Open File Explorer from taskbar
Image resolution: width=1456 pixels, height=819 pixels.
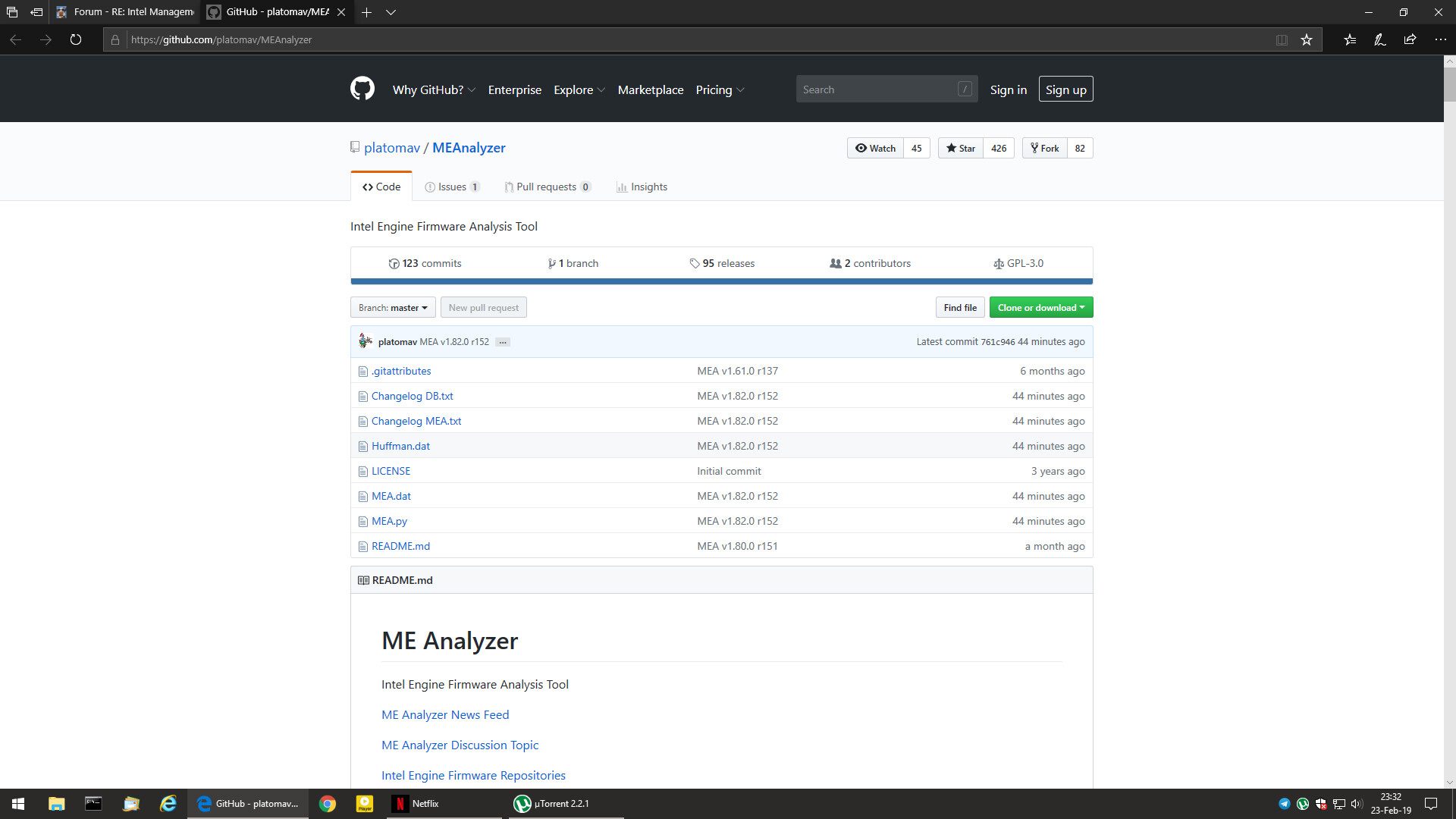[x=56, y=804]
